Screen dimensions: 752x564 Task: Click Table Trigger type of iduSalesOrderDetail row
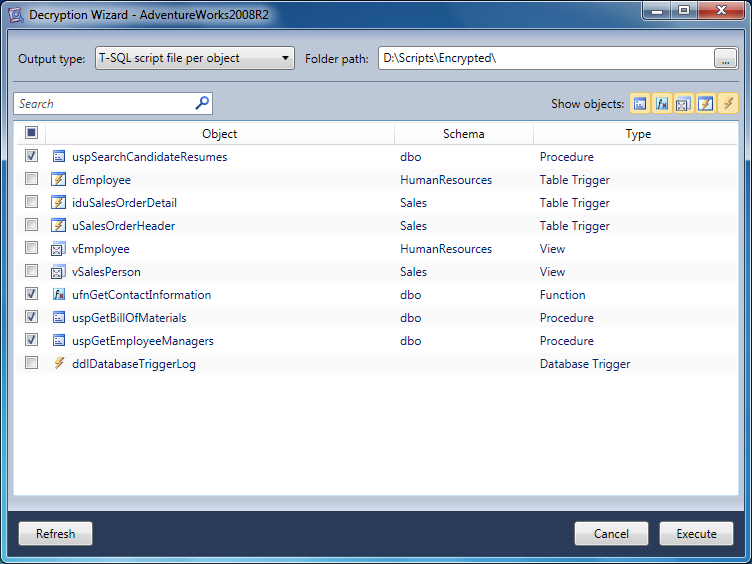(575, 203)
